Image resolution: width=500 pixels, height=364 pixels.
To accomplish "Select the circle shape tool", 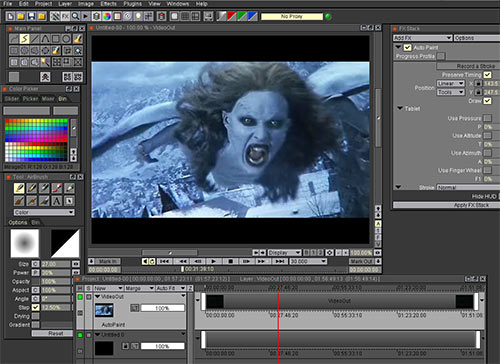I will point(66,39).
